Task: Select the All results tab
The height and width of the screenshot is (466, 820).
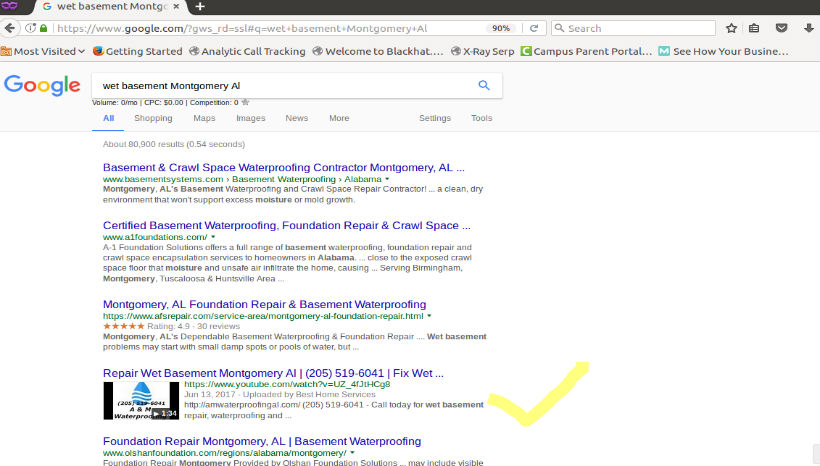Action: [x=108, y=118]
